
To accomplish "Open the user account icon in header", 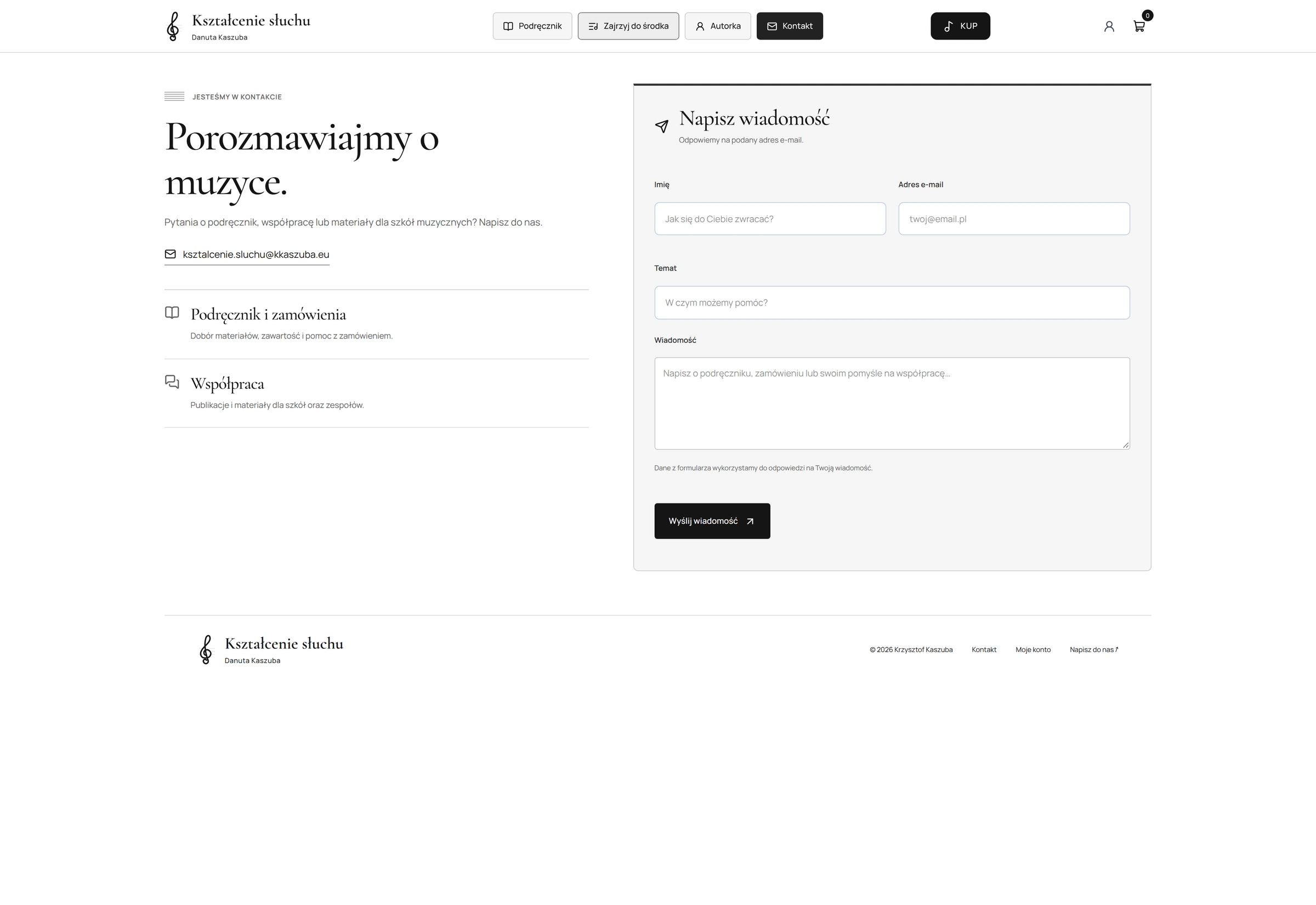I will [x=1109, y=26].
